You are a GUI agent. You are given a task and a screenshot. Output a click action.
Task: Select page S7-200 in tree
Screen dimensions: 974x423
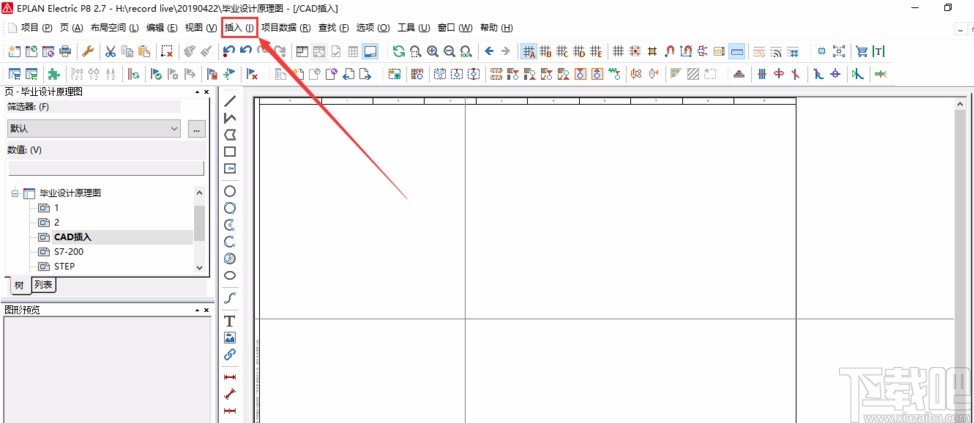point(69,252)
